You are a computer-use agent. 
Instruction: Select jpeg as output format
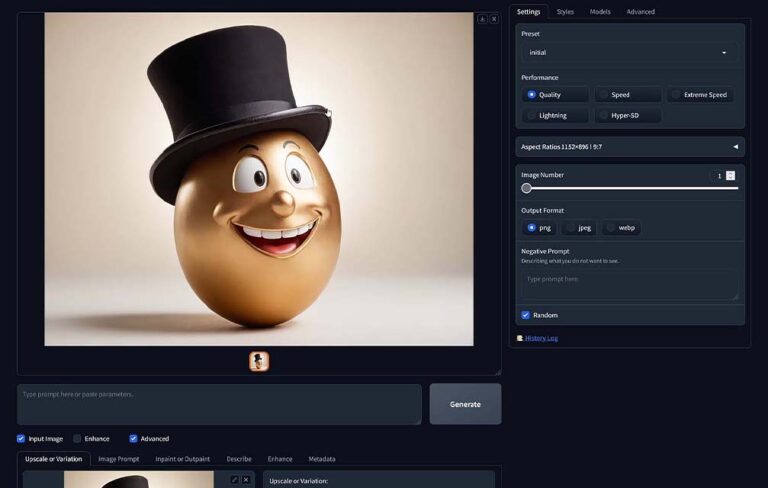(x=578, y=227)
